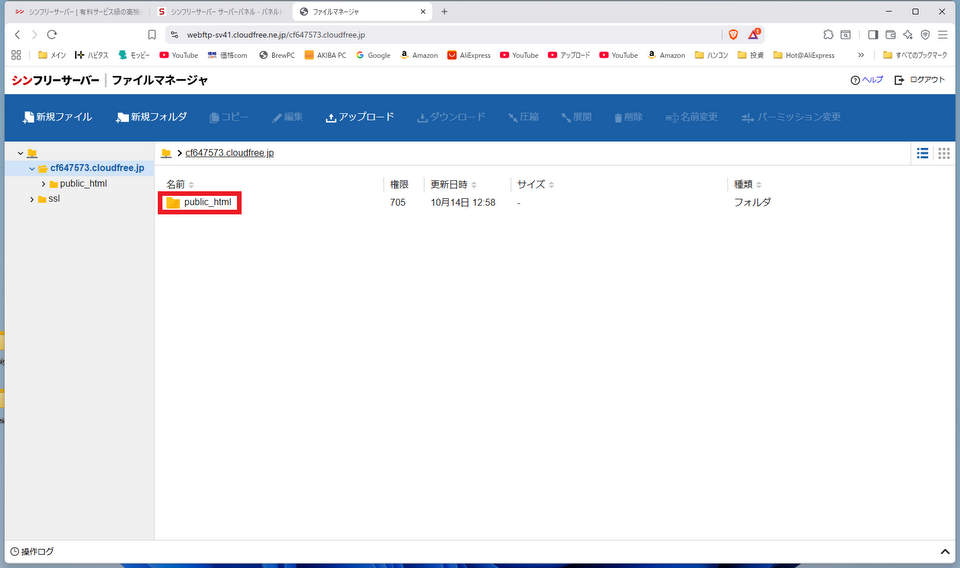Switch to grid view layout icon

click(944, 153)
